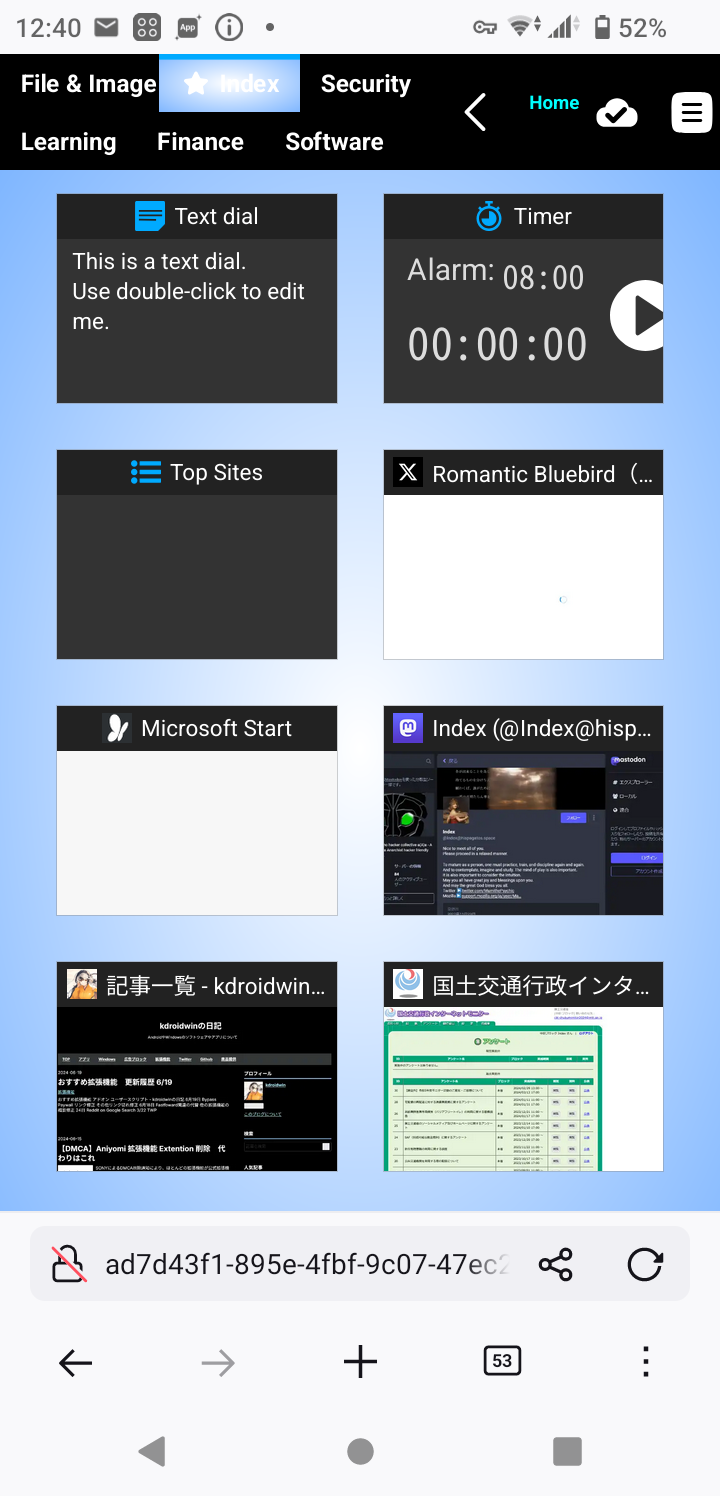This screenshot has width=720, height=1496.
Task: Click the Top Sites list icon
Action: pos(146,472)
